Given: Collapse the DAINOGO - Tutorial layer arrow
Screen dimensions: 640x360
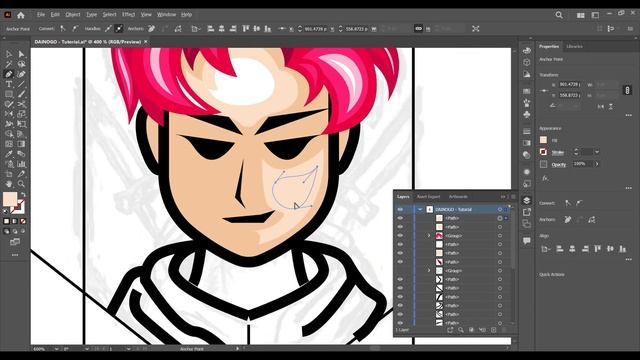Looking at the screenshot, I should (x=420, y=209).
